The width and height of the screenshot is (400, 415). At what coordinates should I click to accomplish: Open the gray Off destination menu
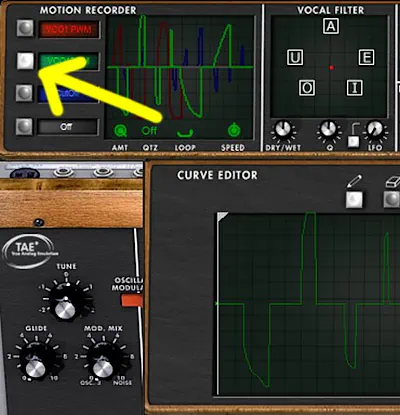(68, 127)
